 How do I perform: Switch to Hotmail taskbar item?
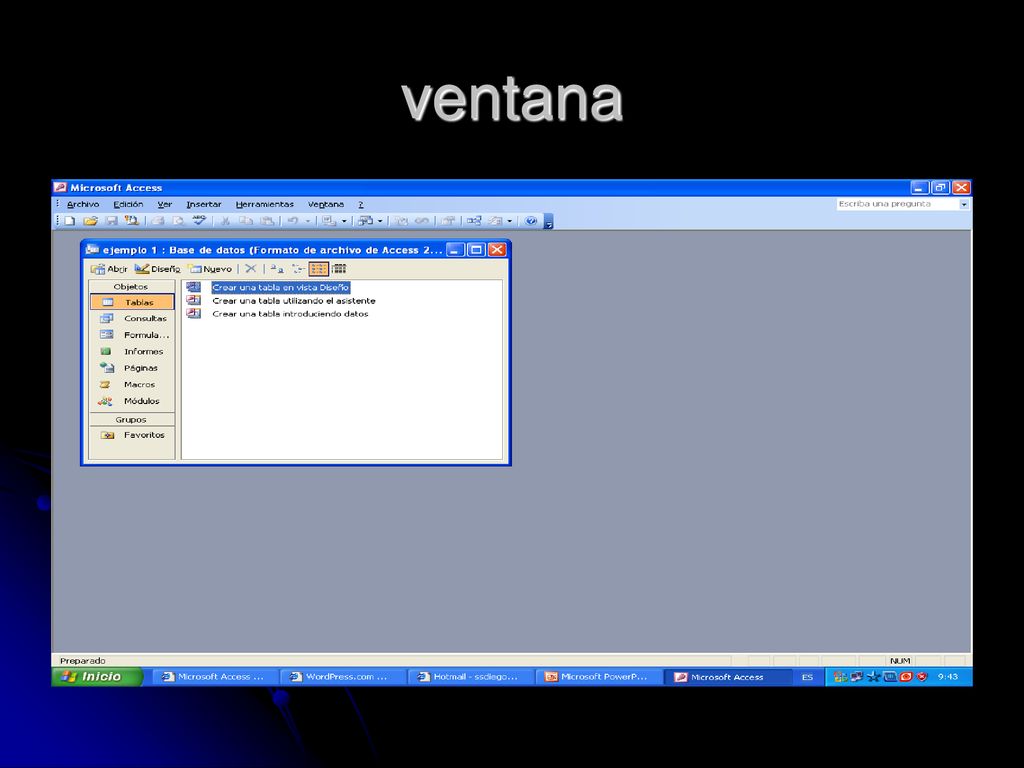pos(470,677)
